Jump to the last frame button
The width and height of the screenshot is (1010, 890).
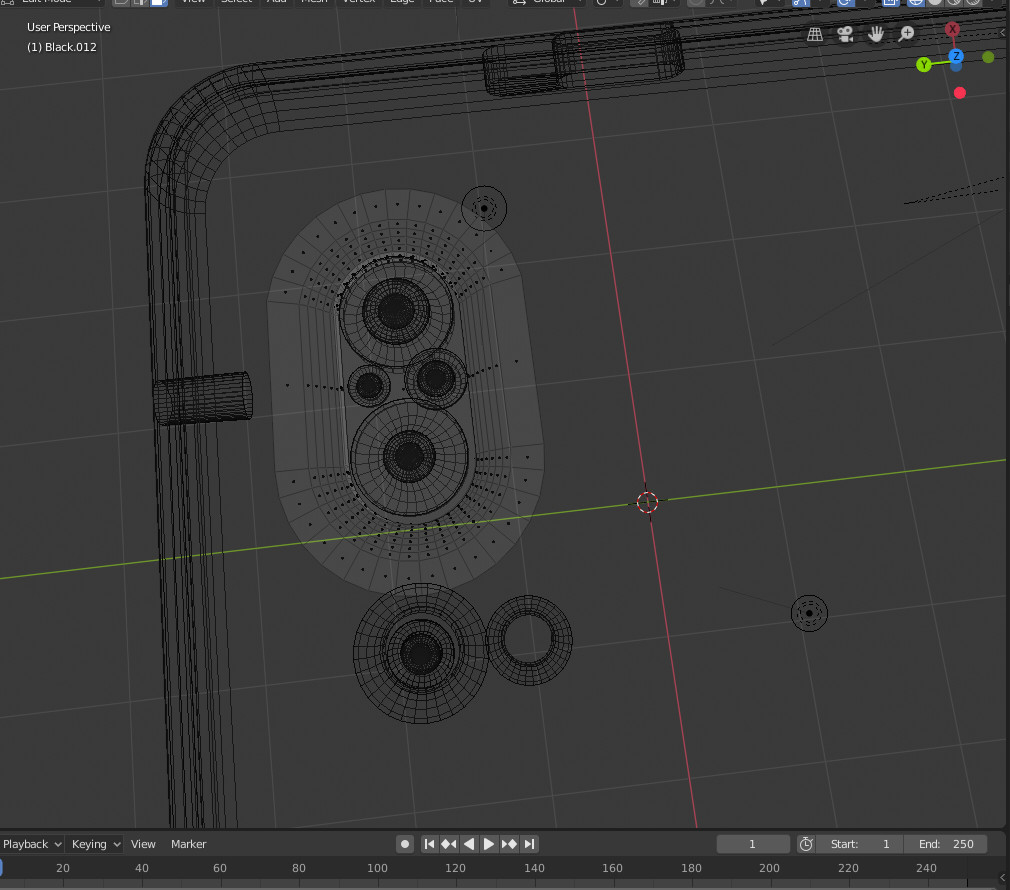click(x=529, y=843)
